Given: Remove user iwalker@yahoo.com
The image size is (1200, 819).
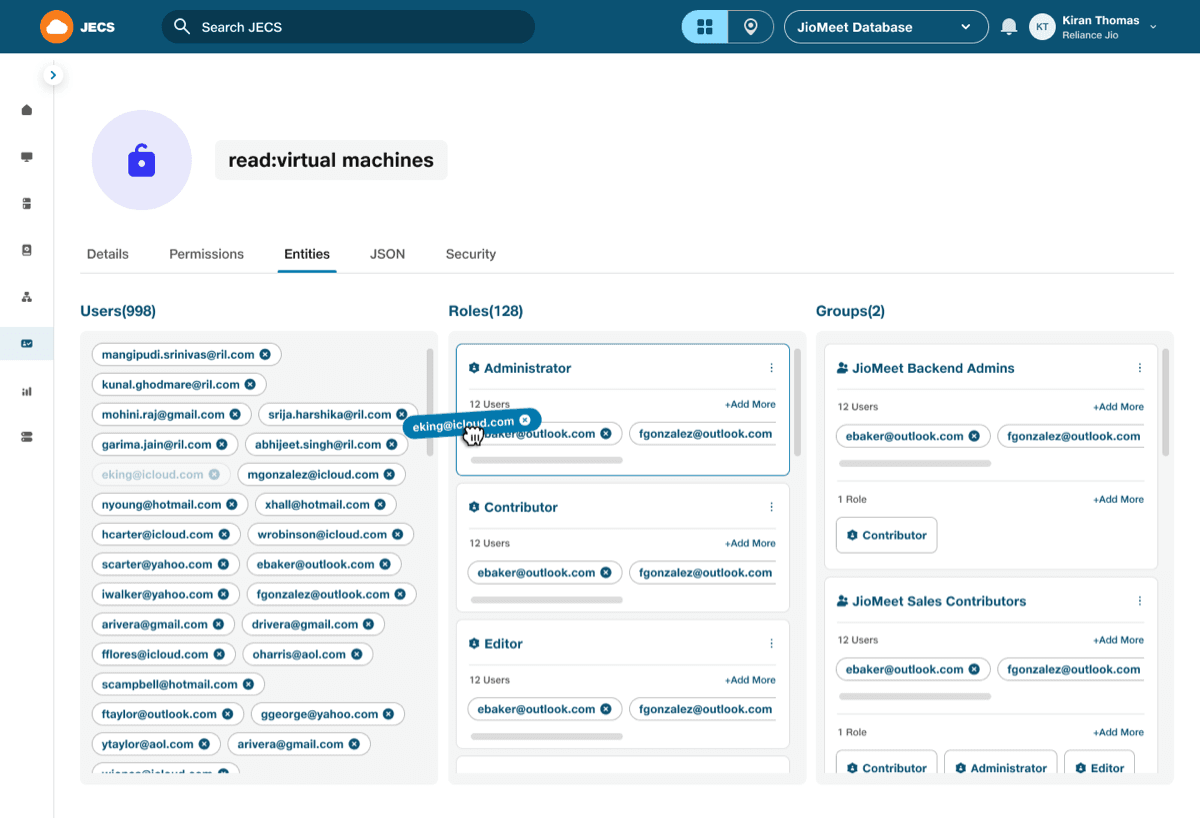Looking at the screenshot, I should pyautogui.click(x=223, y=594).
